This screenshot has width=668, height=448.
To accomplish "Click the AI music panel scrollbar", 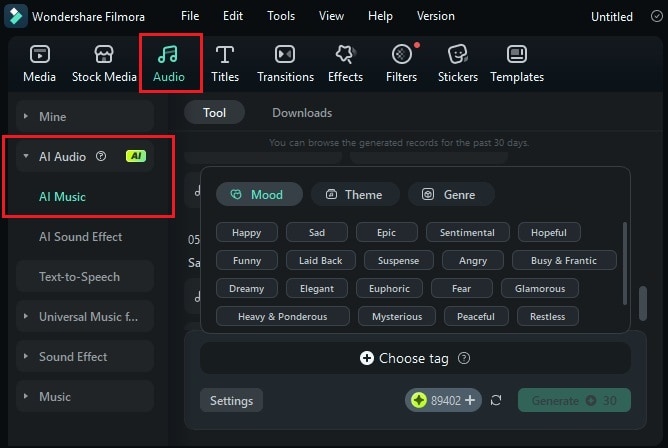I will (x=643, y=303).
